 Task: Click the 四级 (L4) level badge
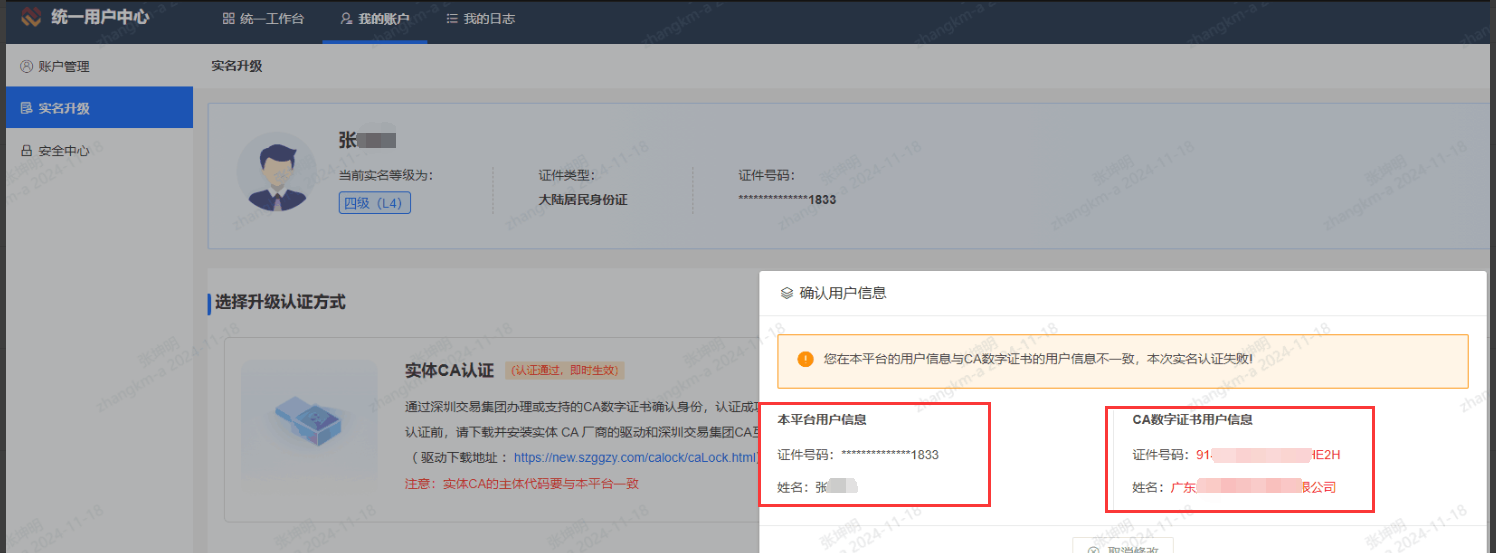tap(375, 203)
